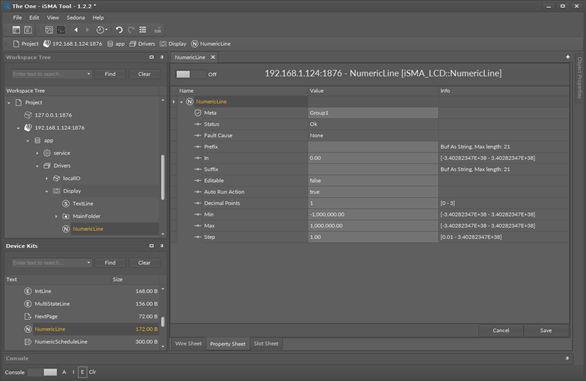This screenshot has height=381, width=586.
Task: Open the Workspace Tree search dropdown arrow
Action: [89, 74]
